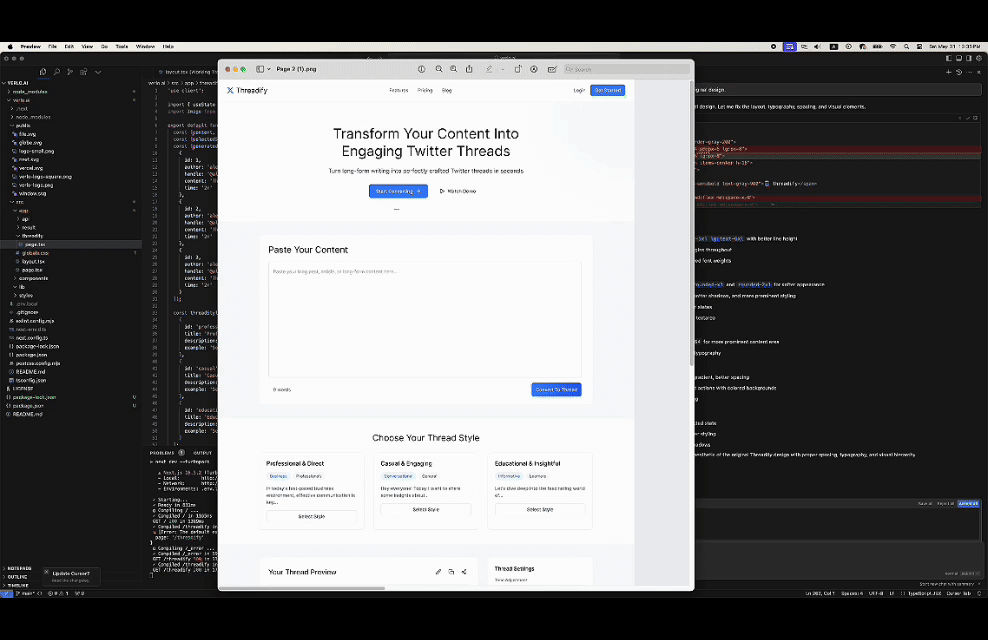Open the chat panel more actions menu
Viewport: 988px width, 640px height.
969,72
